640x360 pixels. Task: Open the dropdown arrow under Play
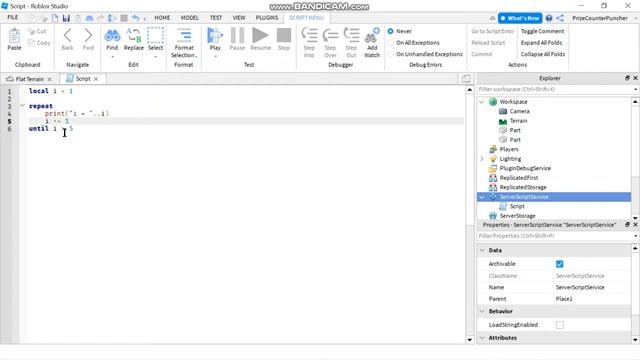(x=215, y=56)
